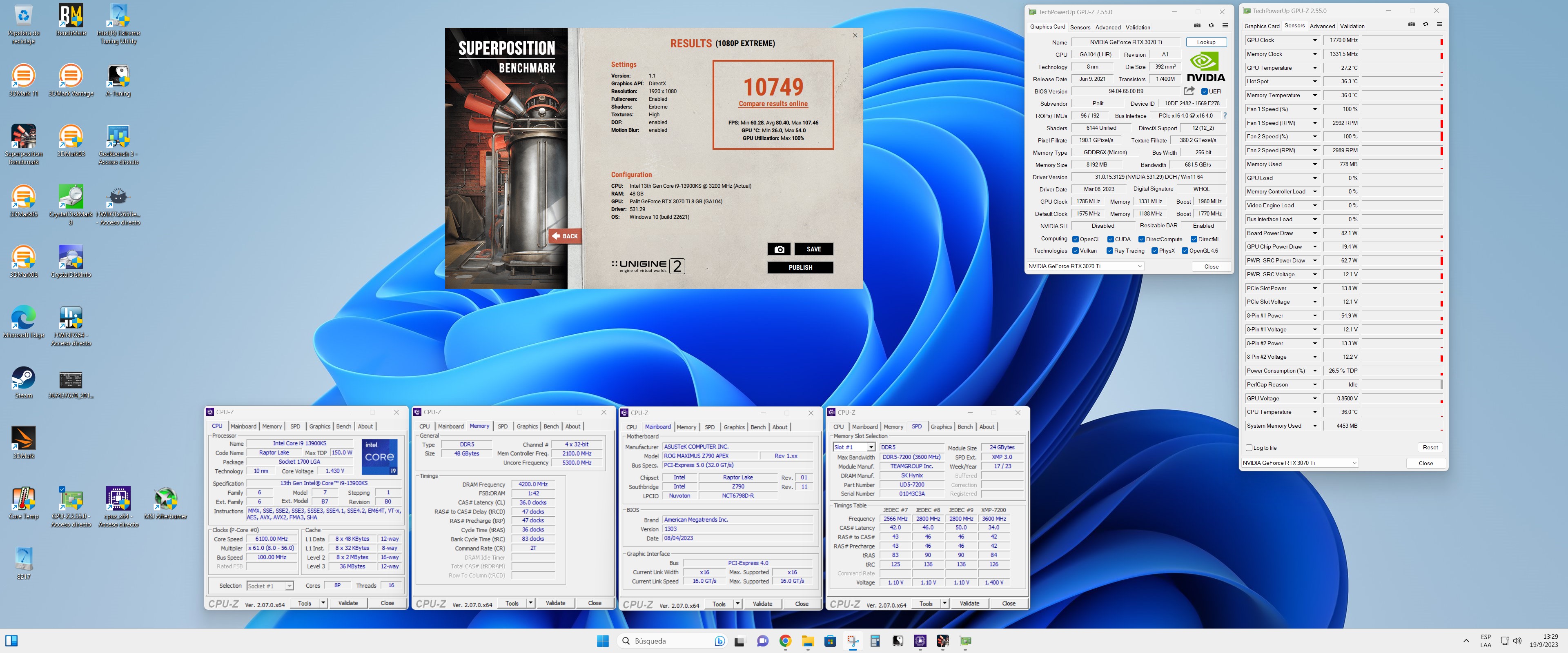Toggle the UEFI checkbox in GPU-Z
Viewport: 1568px width, 653px height.
[x=1204, y=91]
